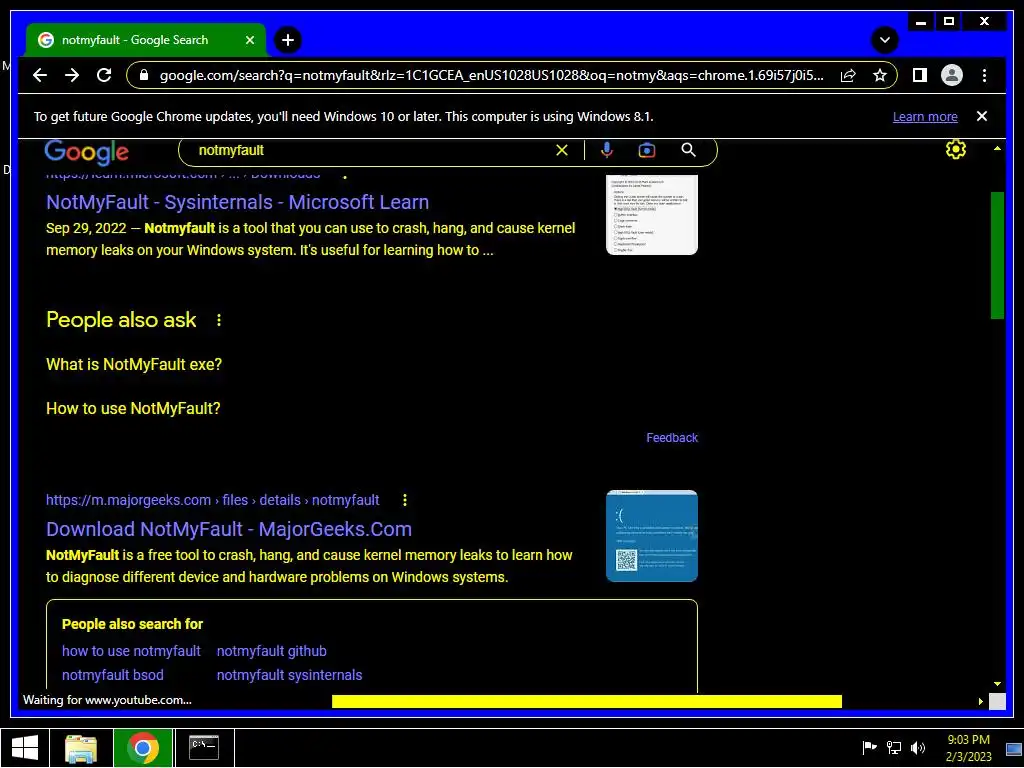
Task: Close the notmyfault Google Search tab
Action: [x=249, y=40]
